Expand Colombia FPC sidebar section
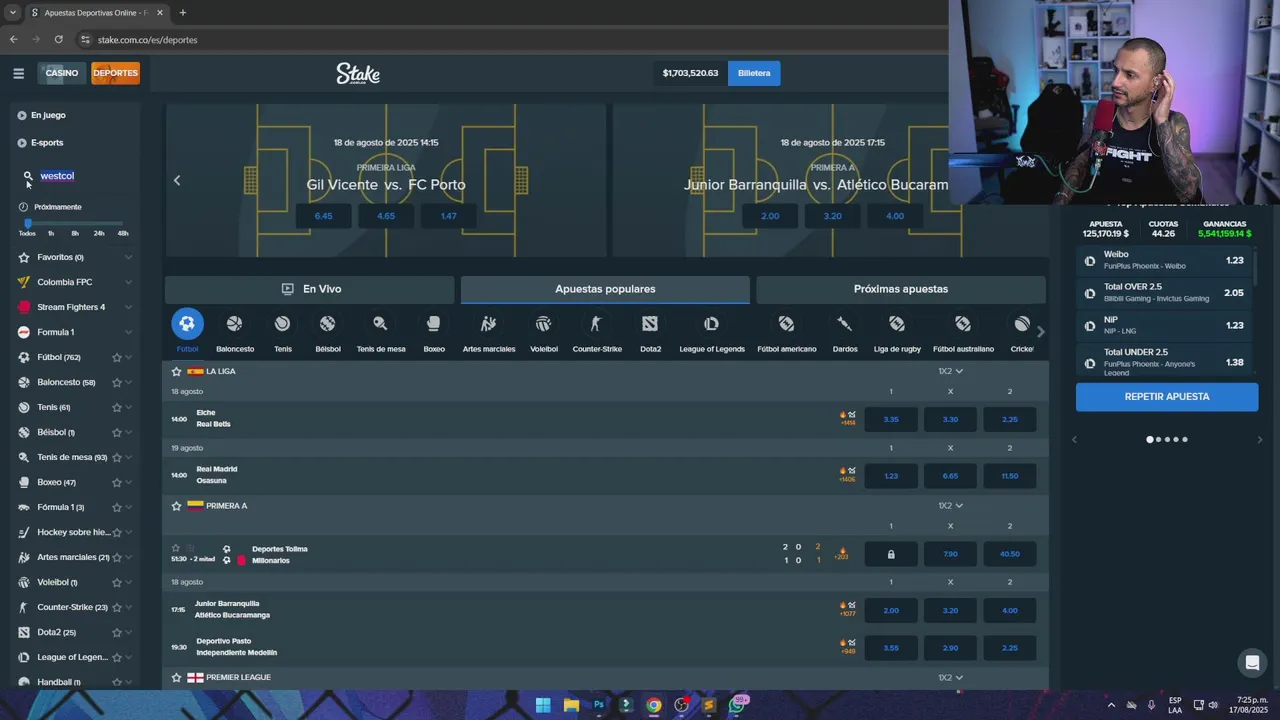 tap(128, 282)
